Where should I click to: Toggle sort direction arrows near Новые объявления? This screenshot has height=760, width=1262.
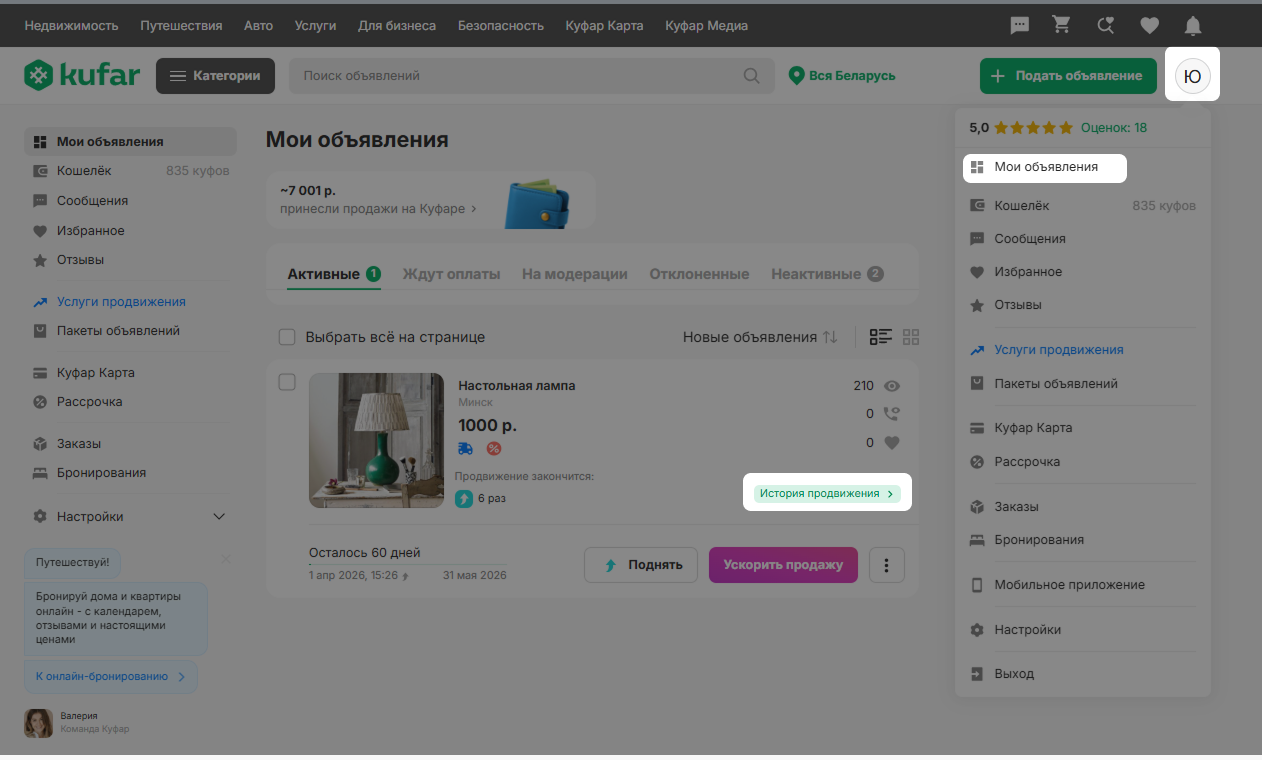830,337
